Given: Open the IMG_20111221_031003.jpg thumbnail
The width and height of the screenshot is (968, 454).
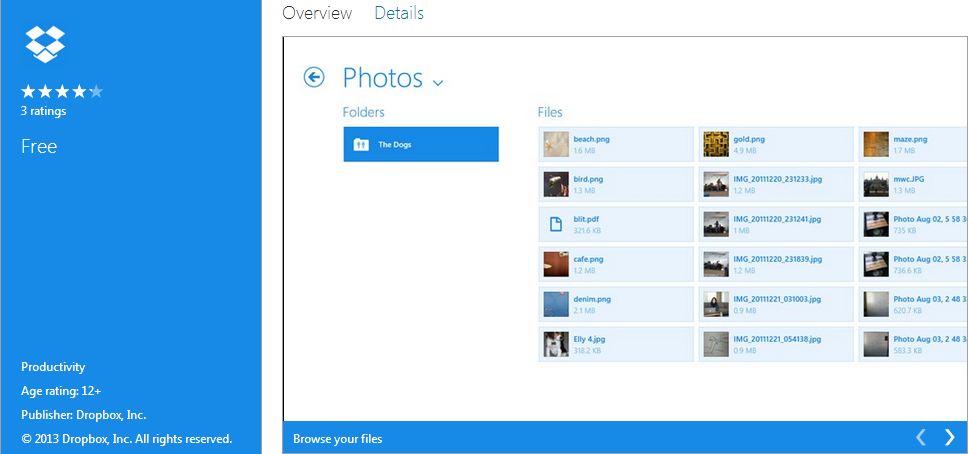Looking at the screenshot, I should [x=716, y=305].
